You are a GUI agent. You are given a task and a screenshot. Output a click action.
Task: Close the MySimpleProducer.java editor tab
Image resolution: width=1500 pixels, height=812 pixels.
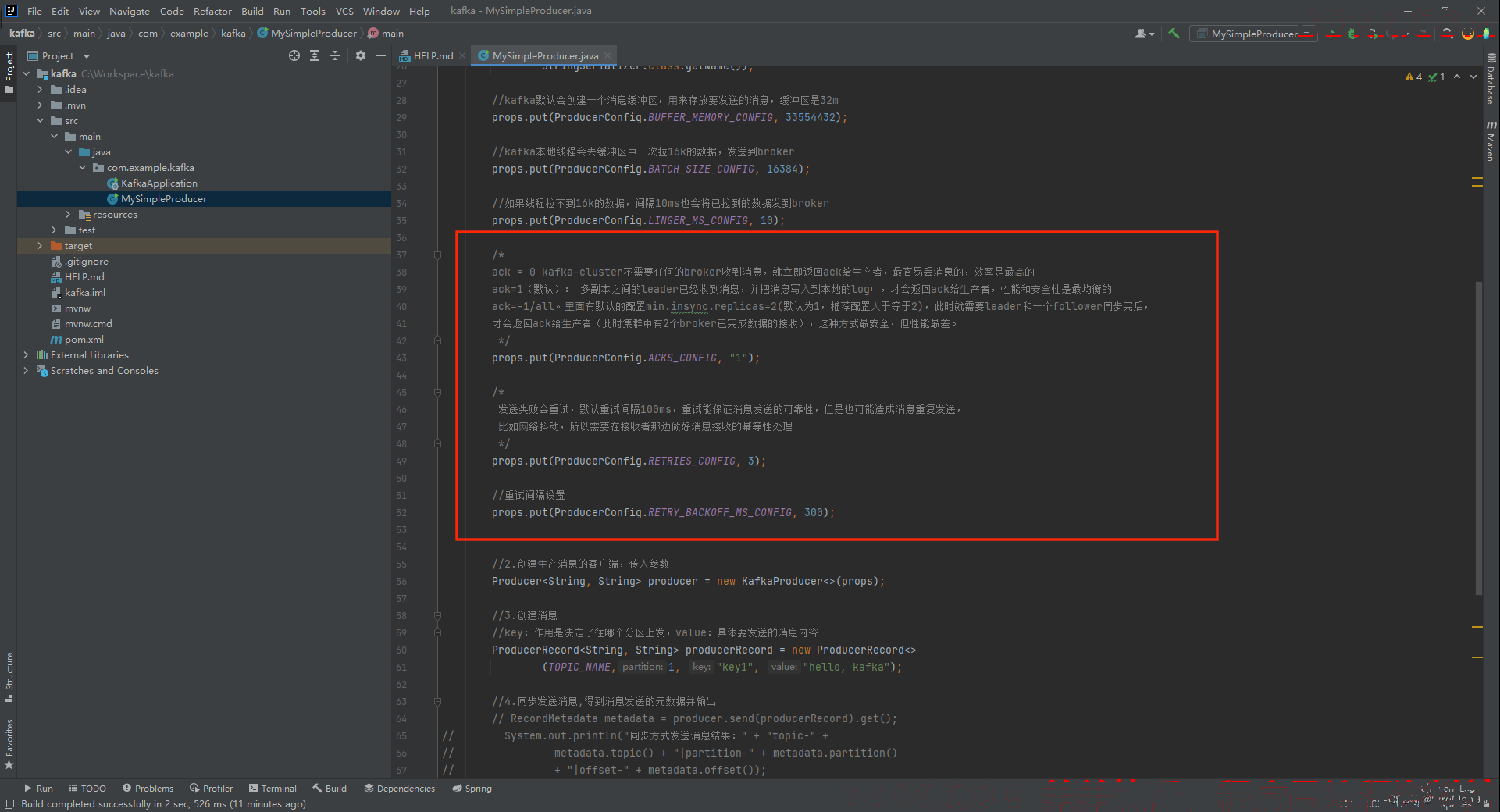click(607, 55)
